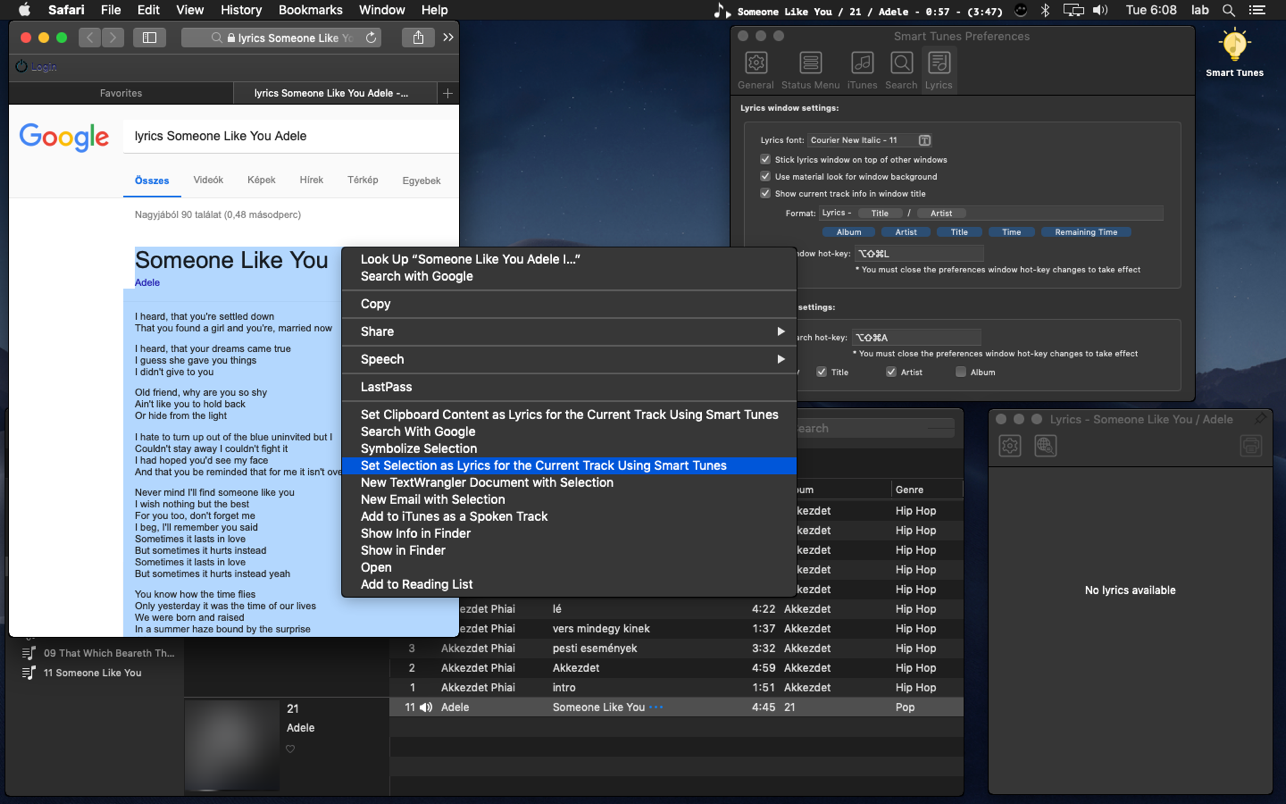This screenshot has width=1286, height=804.
Task: Click the Adele artist link under song title
Action: coord(147,283)
